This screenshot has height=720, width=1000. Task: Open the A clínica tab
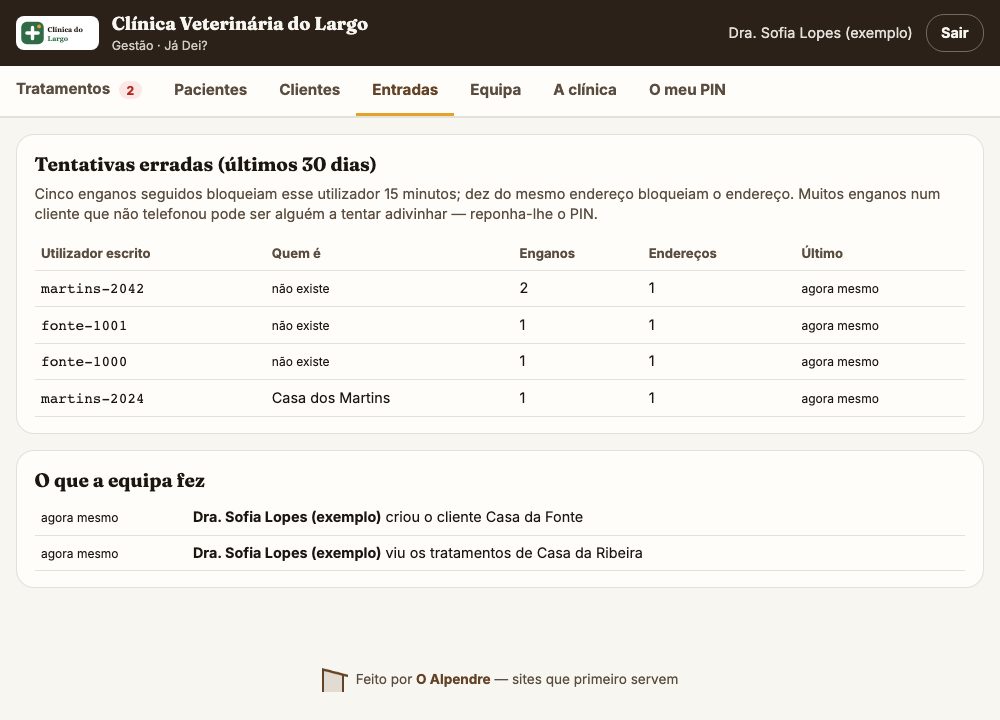pyautogui.click(x=585, y=89)
